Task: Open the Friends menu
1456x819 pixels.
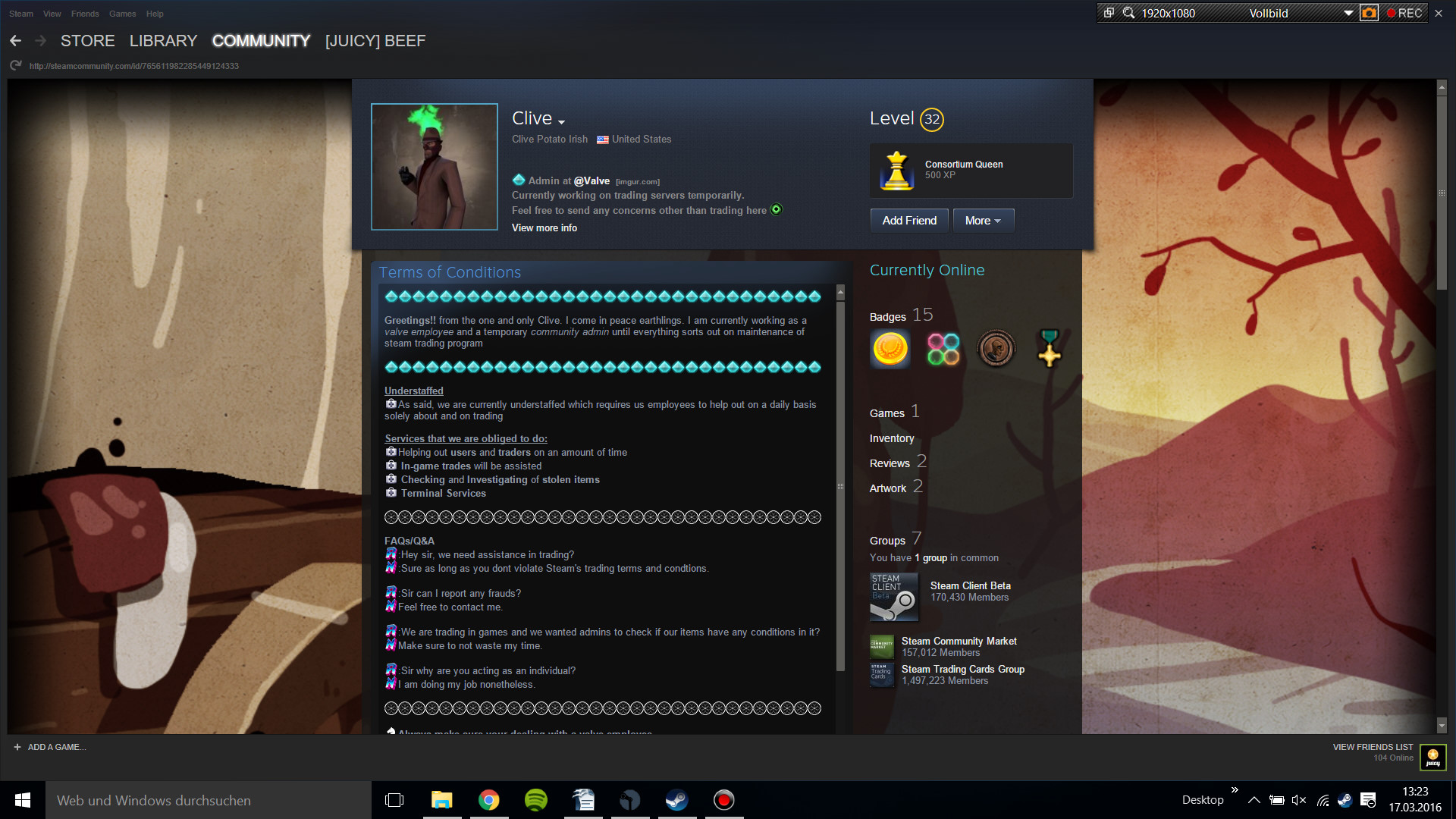Action: pyautogui.click(x=85, y=14)
